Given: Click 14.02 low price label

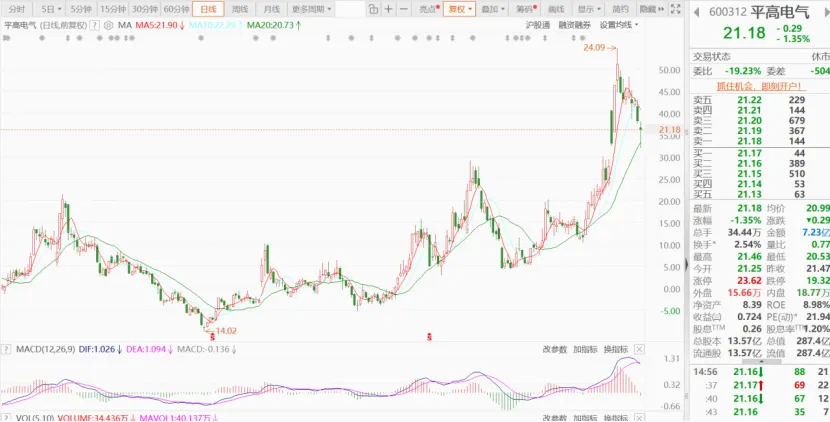Looking at the screenshot, I should pyautogui.click(x=226, y=331).
